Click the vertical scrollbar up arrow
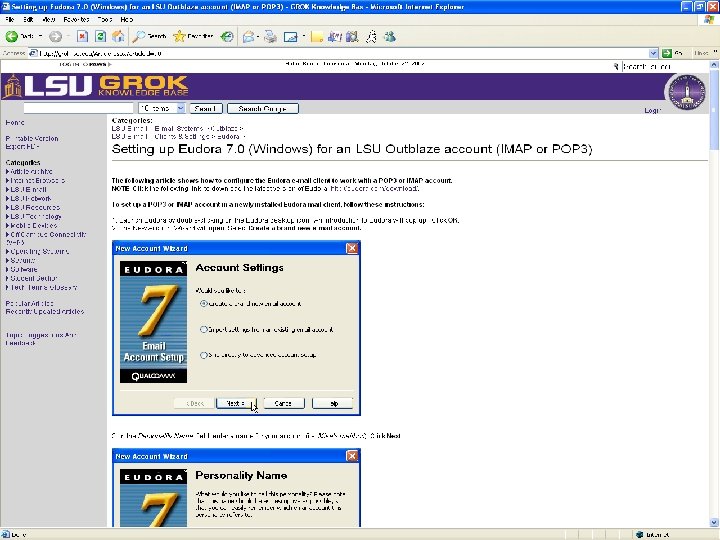Viewport: 720px width, 540px height. [714, 65]
